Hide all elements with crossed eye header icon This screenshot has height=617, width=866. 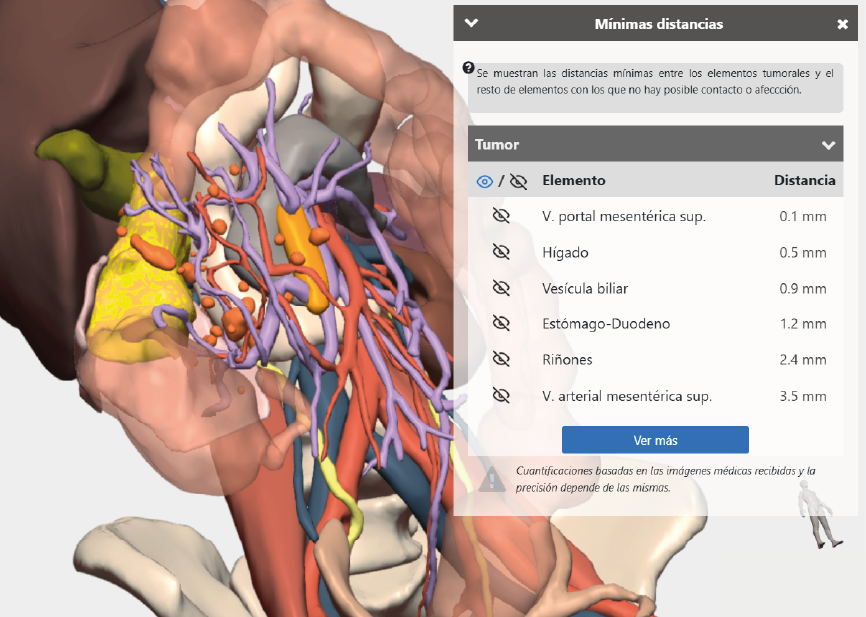(x=518, y=181)
